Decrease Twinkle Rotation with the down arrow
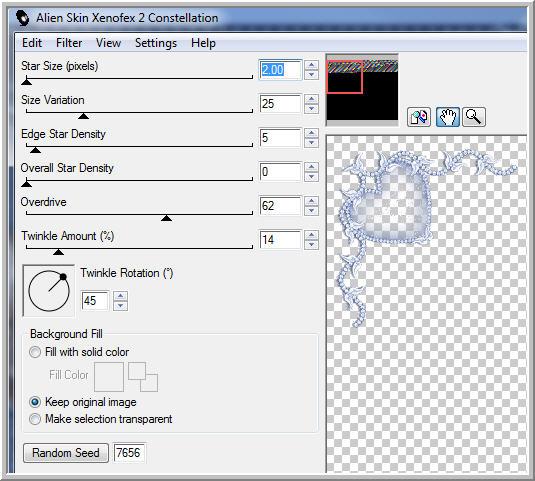535x481 pixels. [120, 306]
